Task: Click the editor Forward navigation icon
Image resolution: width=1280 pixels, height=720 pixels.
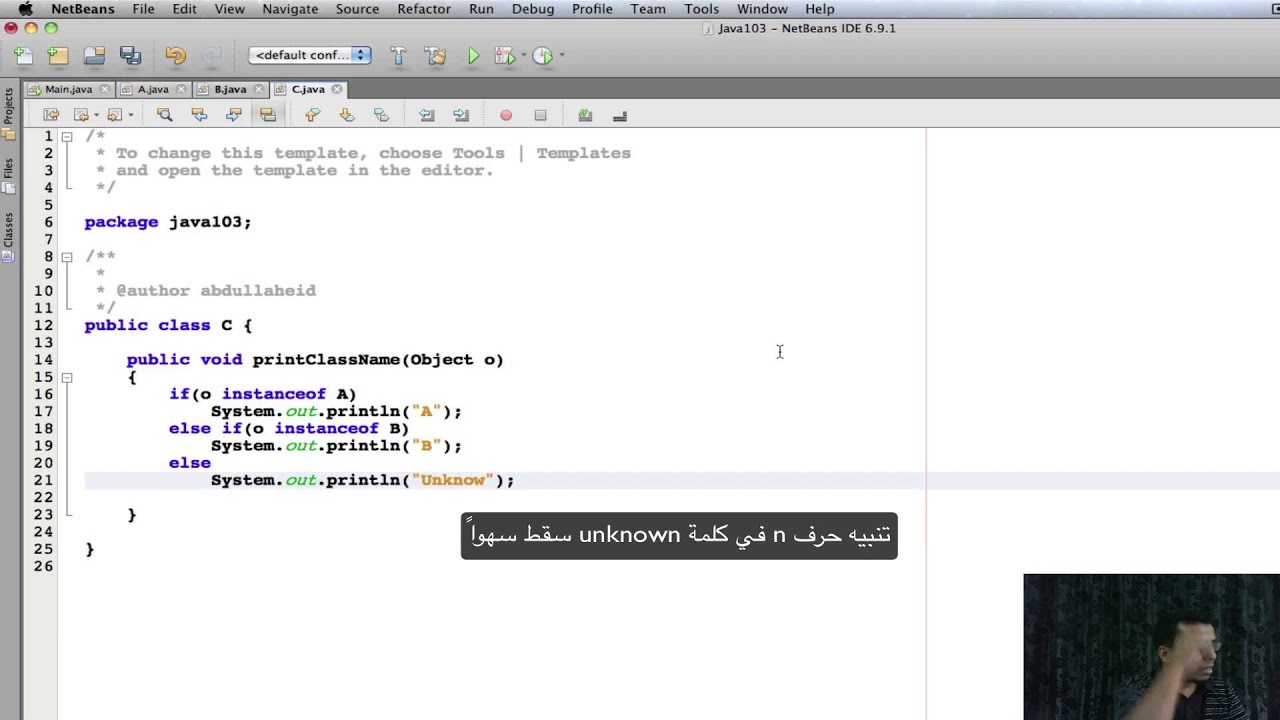Action: point(114,115)
